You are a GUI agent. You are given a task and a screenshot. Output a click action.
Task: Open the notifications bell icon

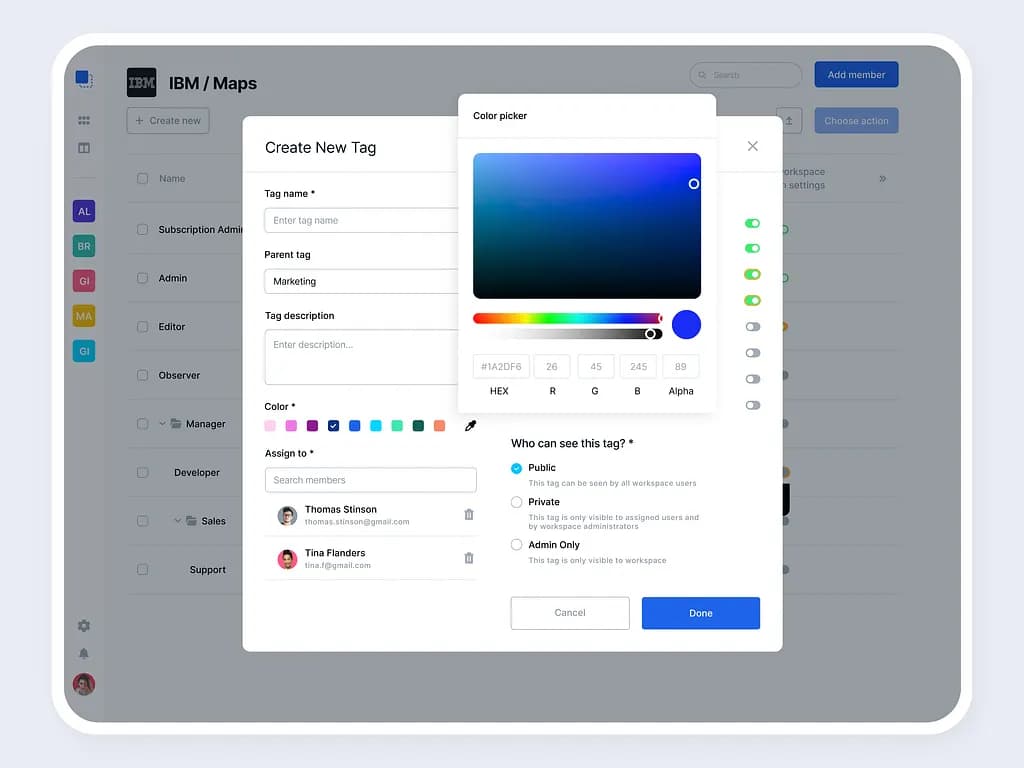(84, 653)
